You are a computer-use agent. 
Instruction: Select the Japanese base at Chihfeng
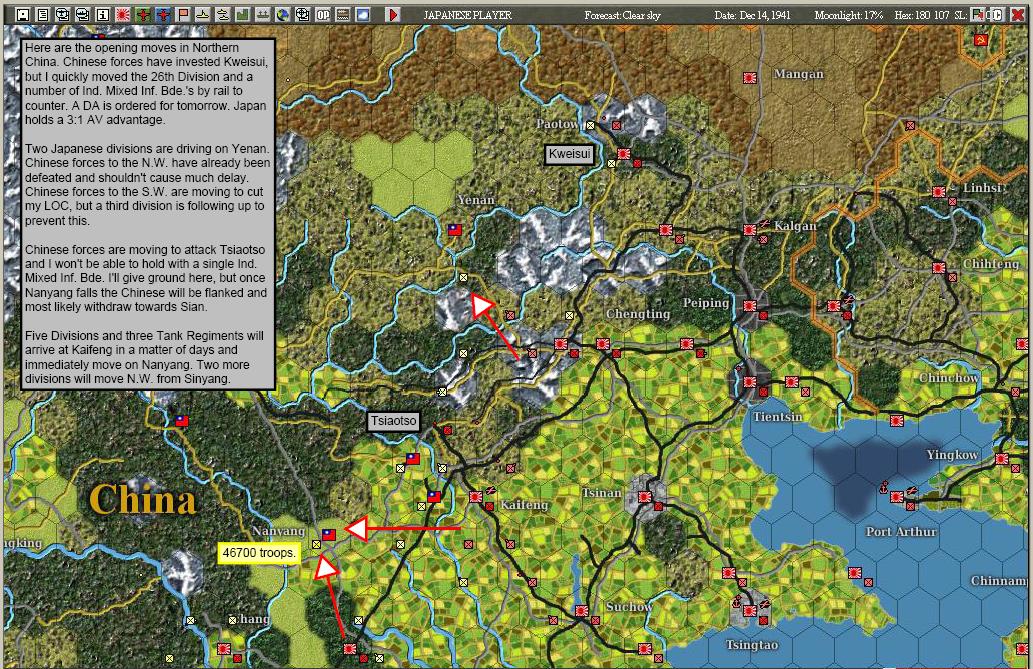pos(939,268)
